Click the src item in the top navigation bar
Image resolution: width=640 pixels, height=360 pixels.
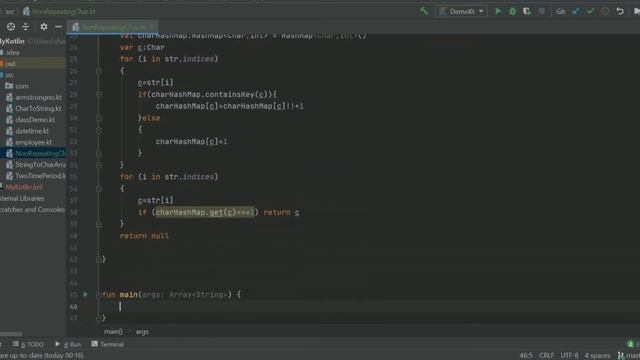[x=10, y=11]
